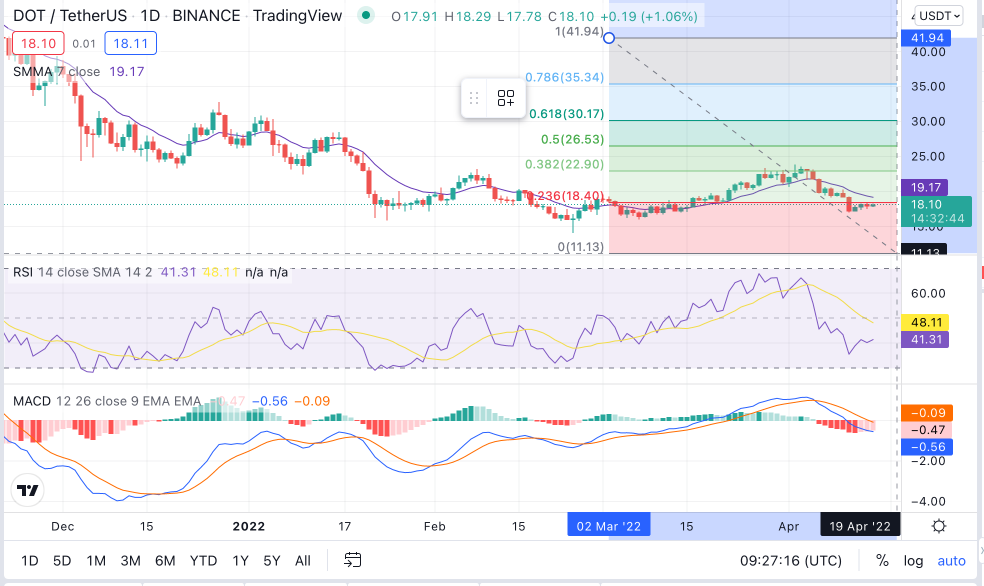This screenshot has height=586, width=984.
Task: Show the 5Y time range
Action: (x=272, y=560)
